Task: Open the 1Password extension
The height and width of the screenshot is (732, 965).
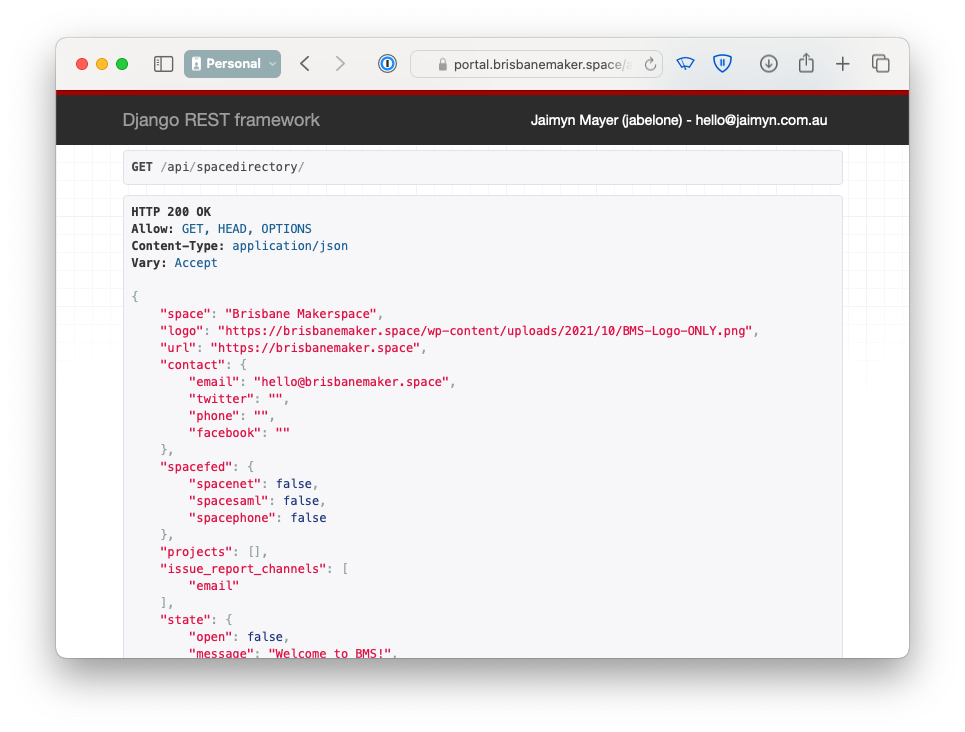Action: point(387,64)
